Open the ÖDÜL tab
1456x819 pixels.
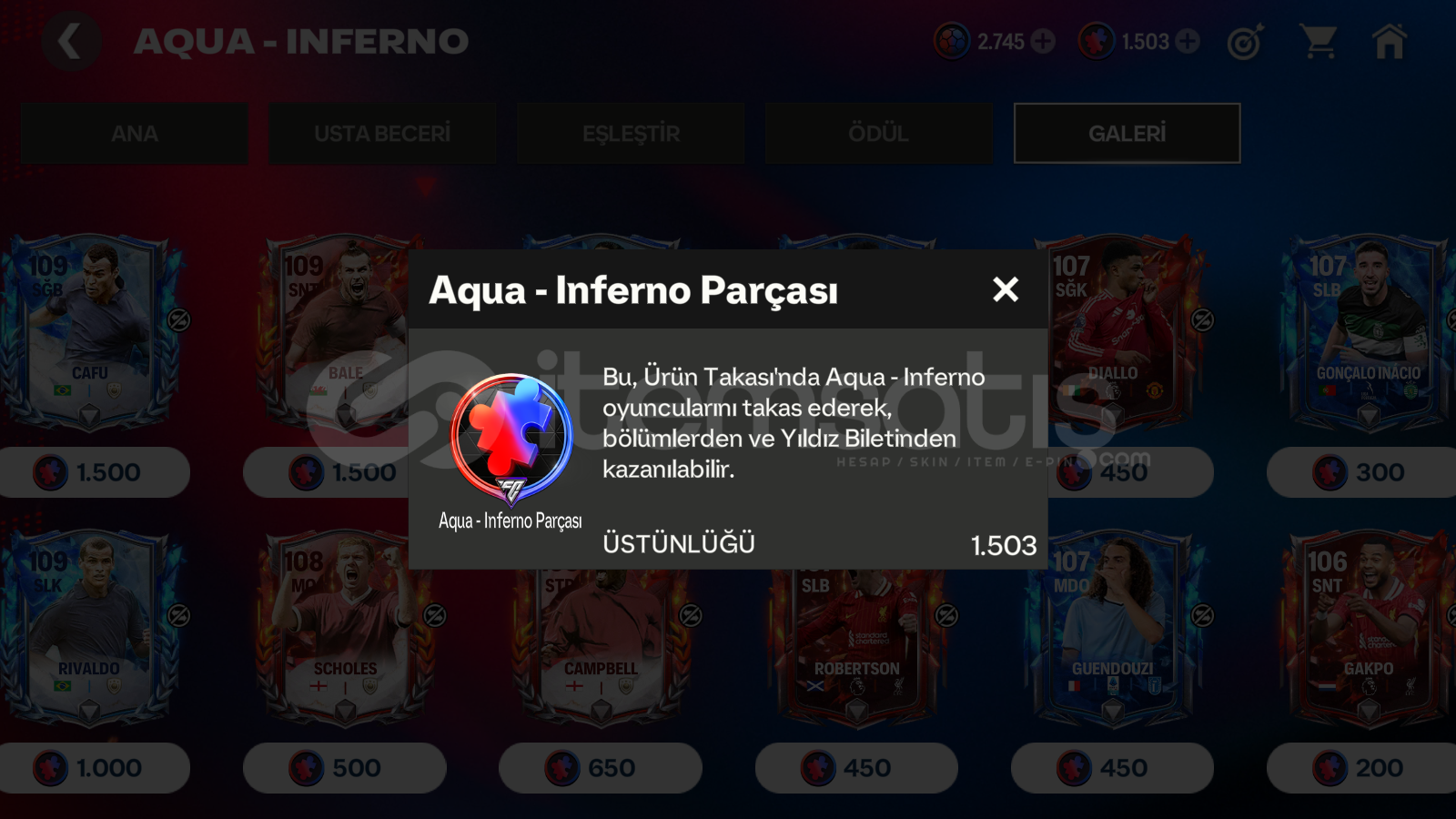pos(879,134)
